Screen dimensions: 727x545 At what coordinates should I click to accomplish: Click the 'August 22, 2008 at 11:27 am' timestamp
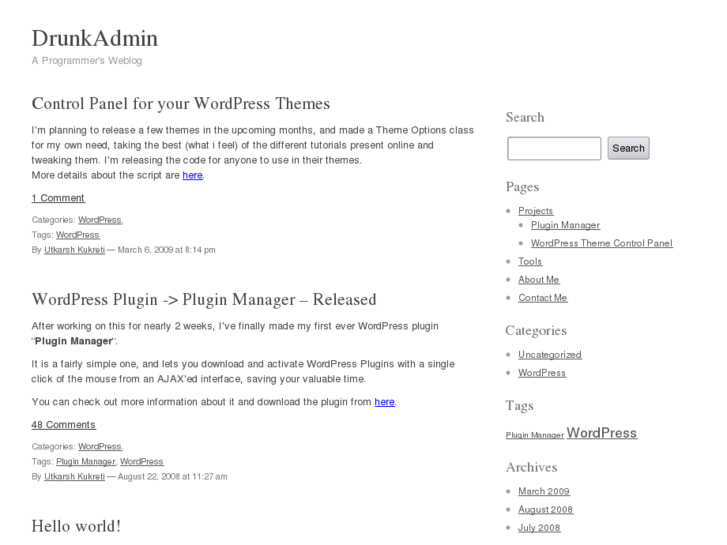172,476
